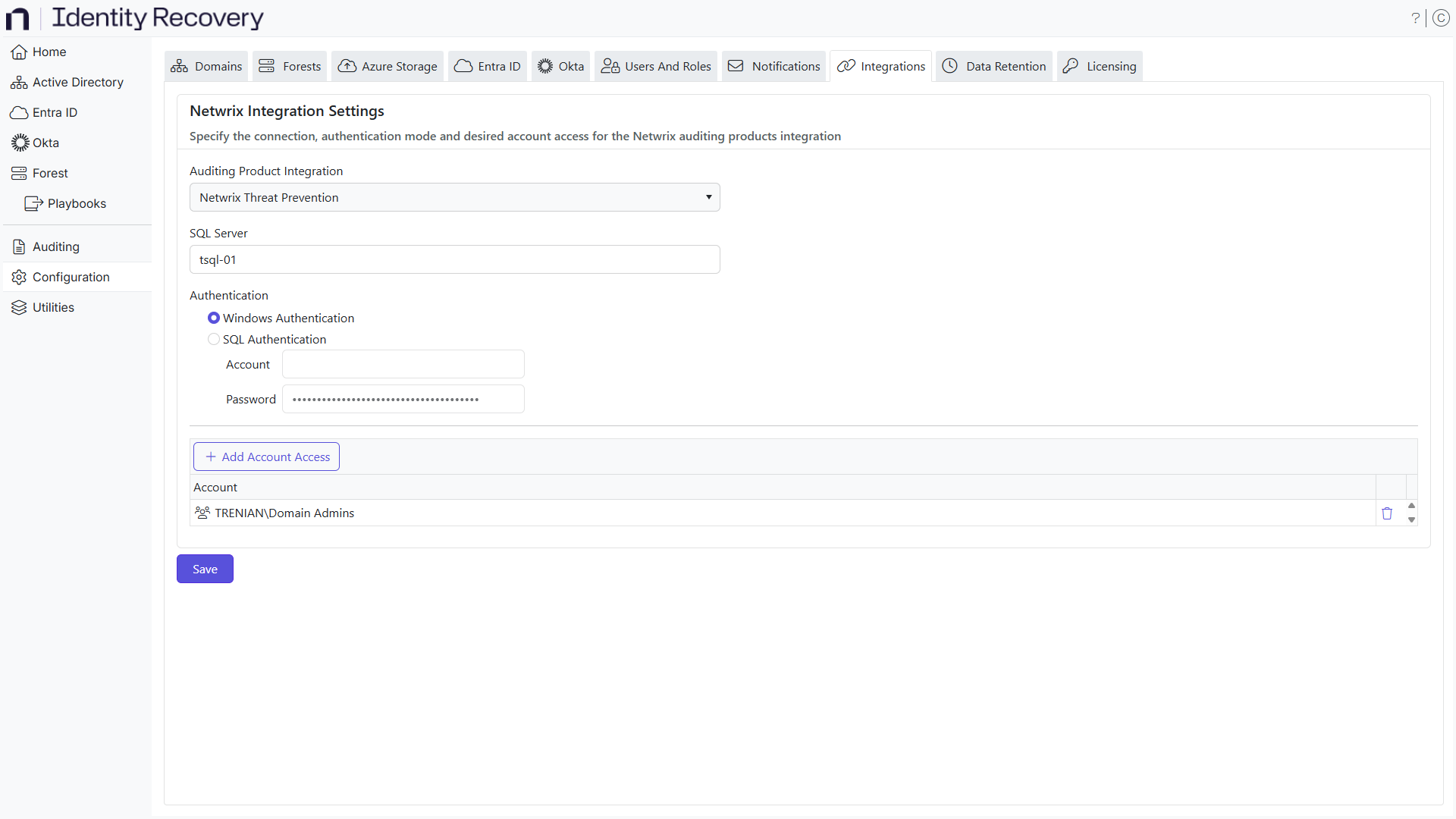The image size is (1456, 819).
Task: Enable SQL Authentication
Action: [x=214, y=339]
